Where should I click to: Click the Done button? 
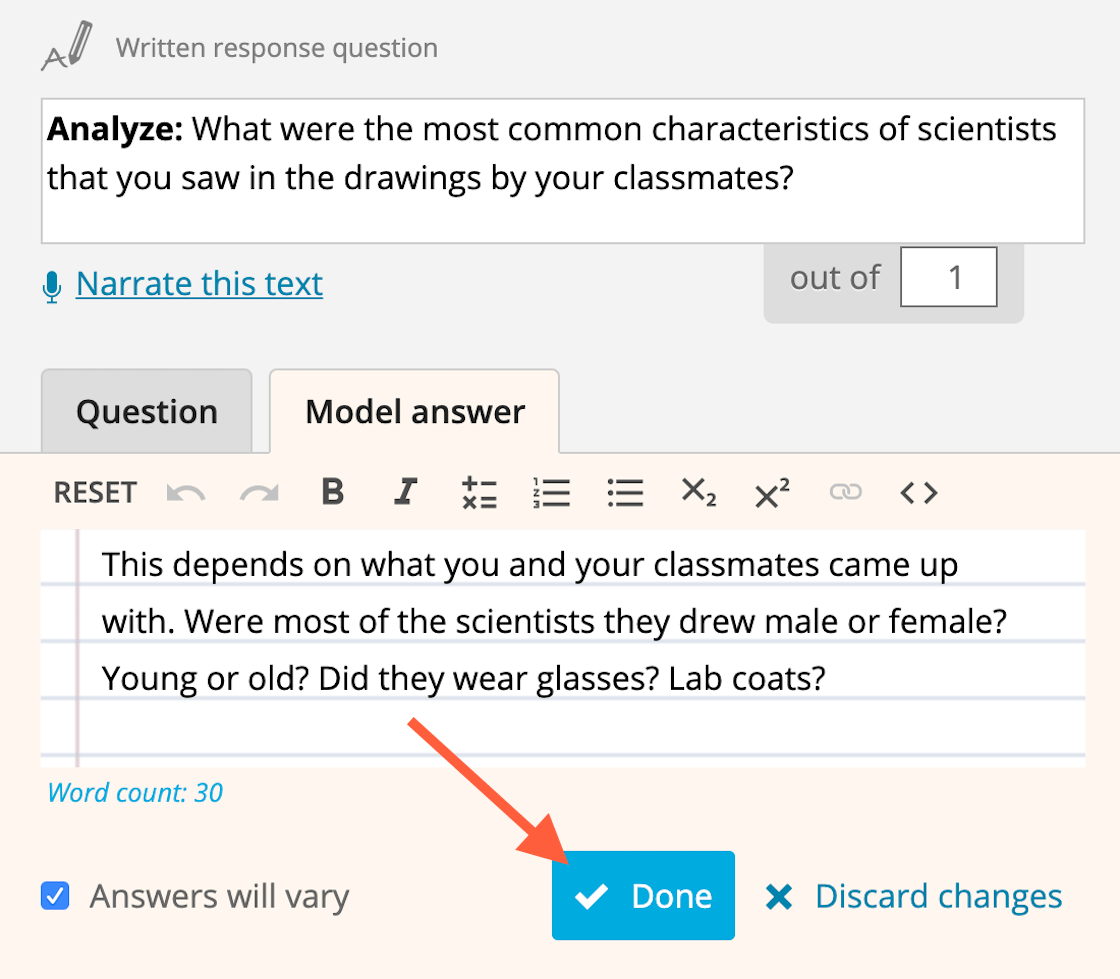[643, 896]
